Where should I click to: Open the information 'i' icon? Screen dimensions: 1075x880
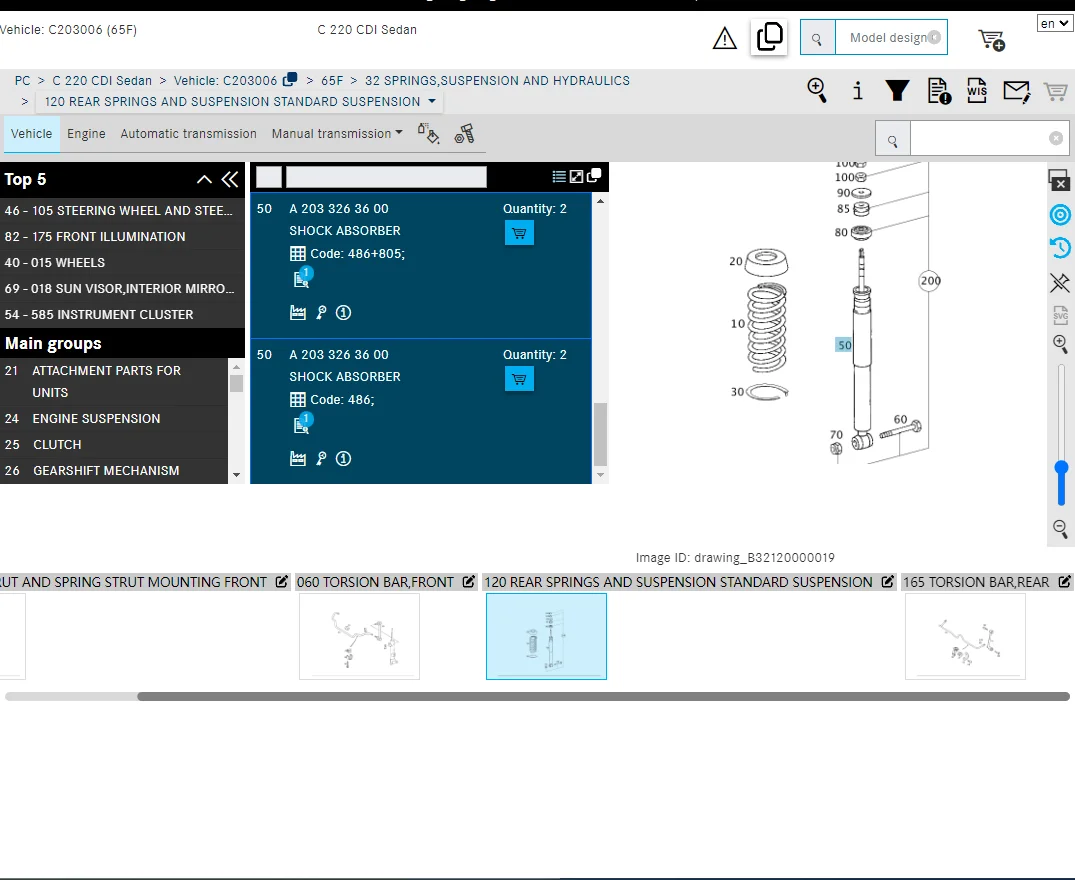point(857,90)
